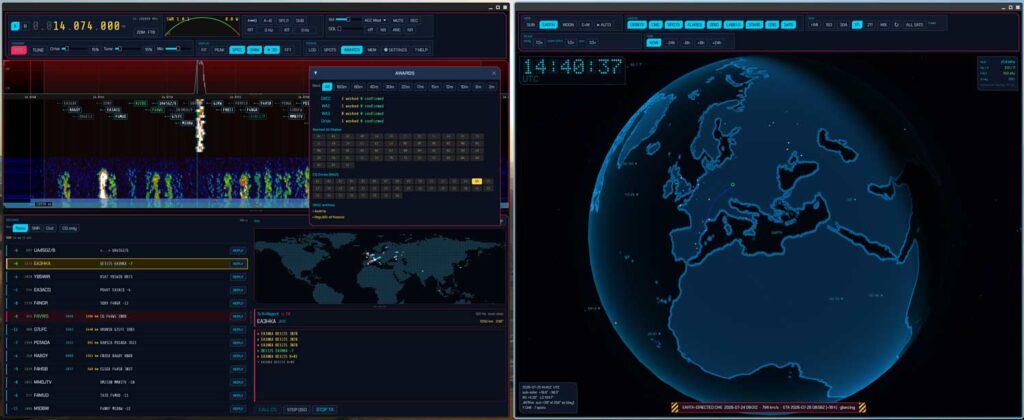The height and width of the screenshot is (420, 1024).
Task: Open the AGC Med dropdown
Action: 376,20
